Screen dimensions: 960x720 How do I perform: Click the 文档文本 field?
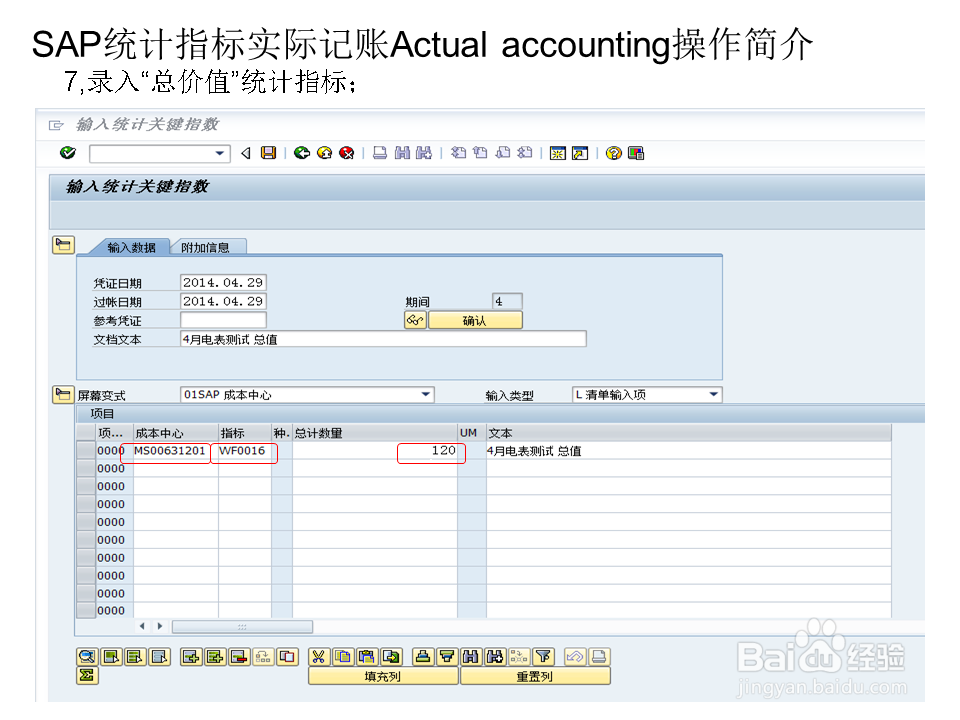383,339
